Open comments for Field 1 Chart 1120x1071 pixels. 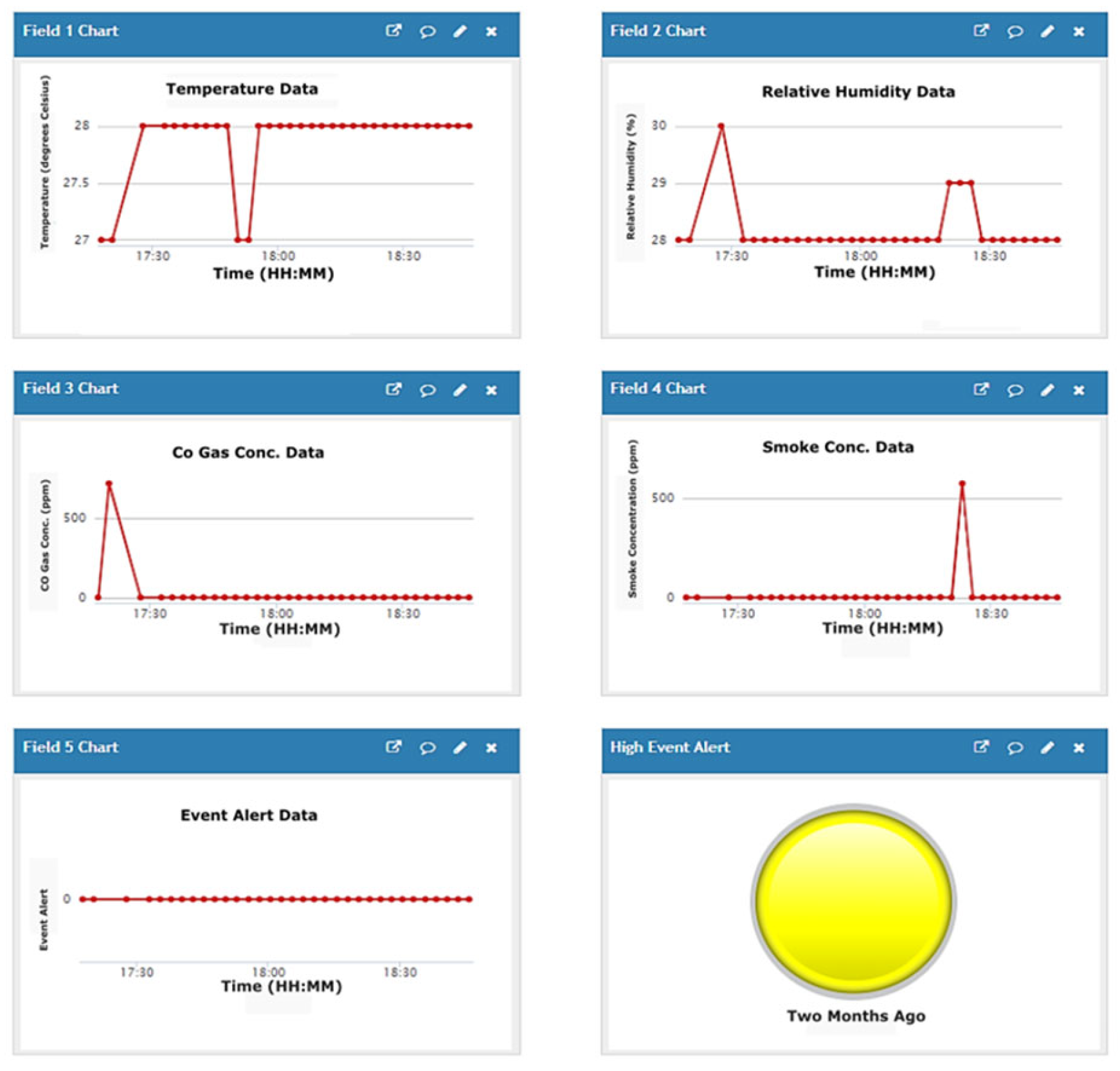click(427, 32)
